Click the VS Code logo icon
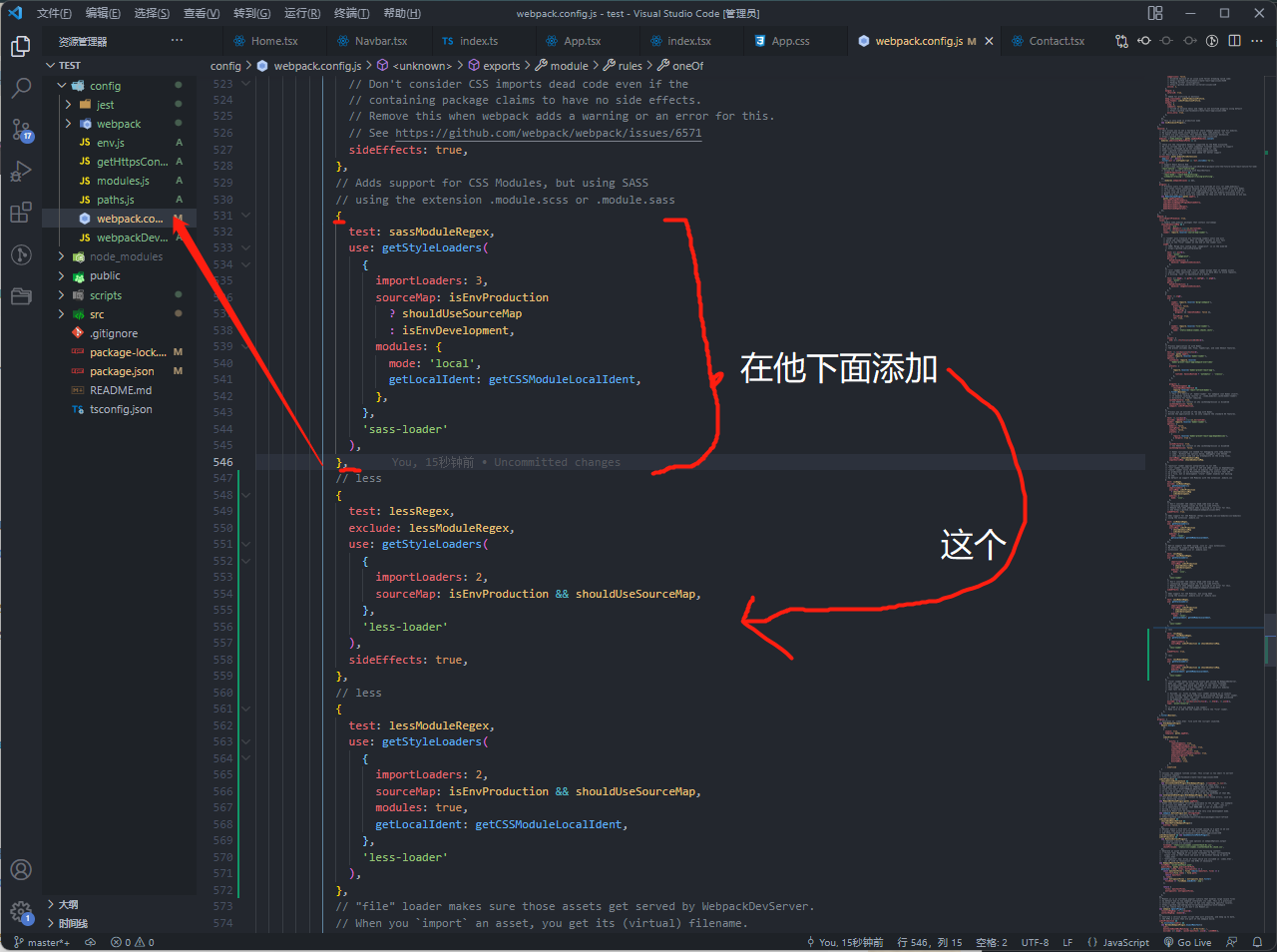Screen dimensions: 1277x952 click(x=15, y=13)
